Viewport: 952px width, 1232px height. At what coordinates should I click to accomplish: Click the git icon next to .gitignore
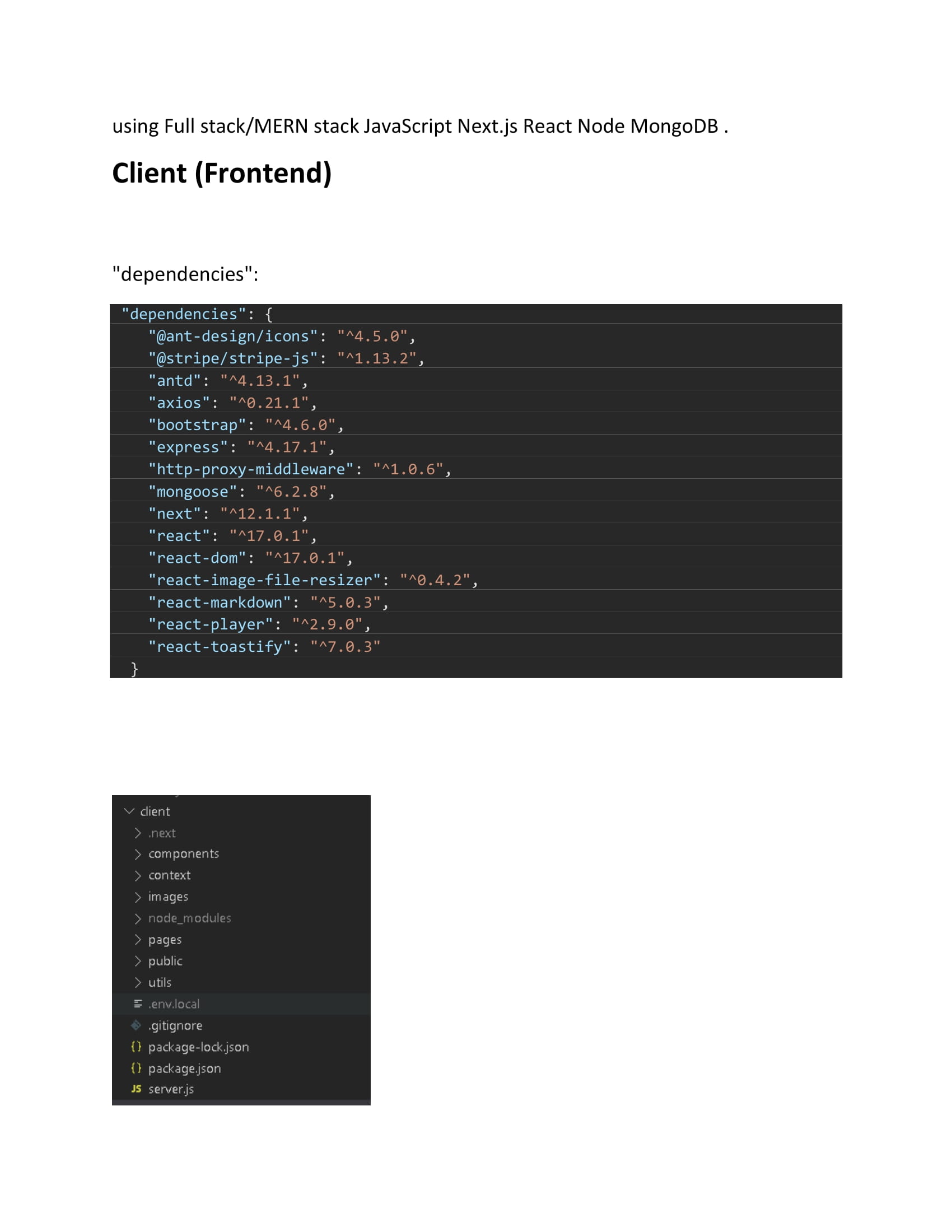[x=136, y=1025]
